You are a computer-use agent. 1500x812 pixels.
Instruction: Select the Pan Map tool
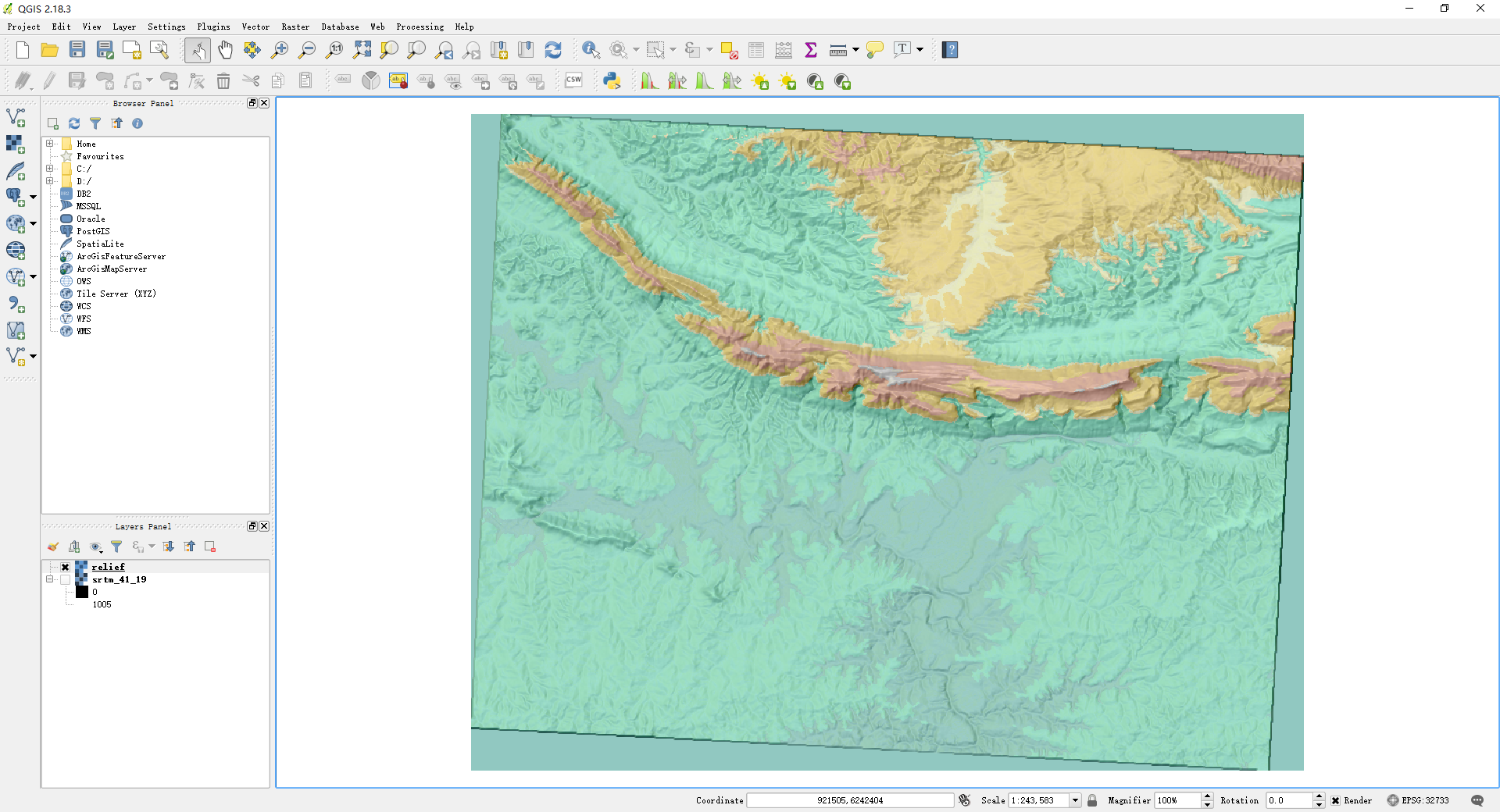226,49
